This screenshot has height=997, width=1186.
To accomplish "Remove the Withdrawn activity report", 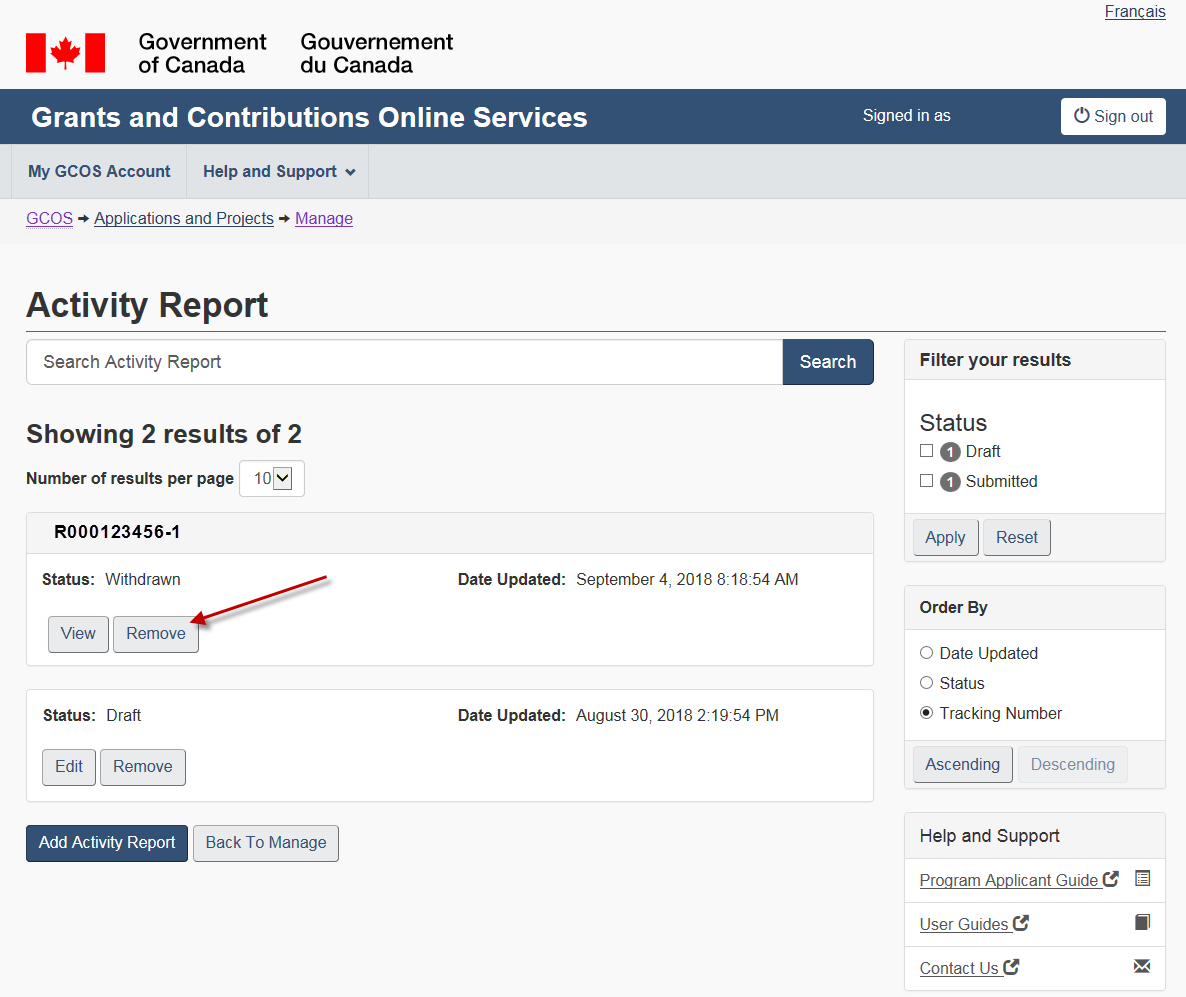I will point(156,634).
